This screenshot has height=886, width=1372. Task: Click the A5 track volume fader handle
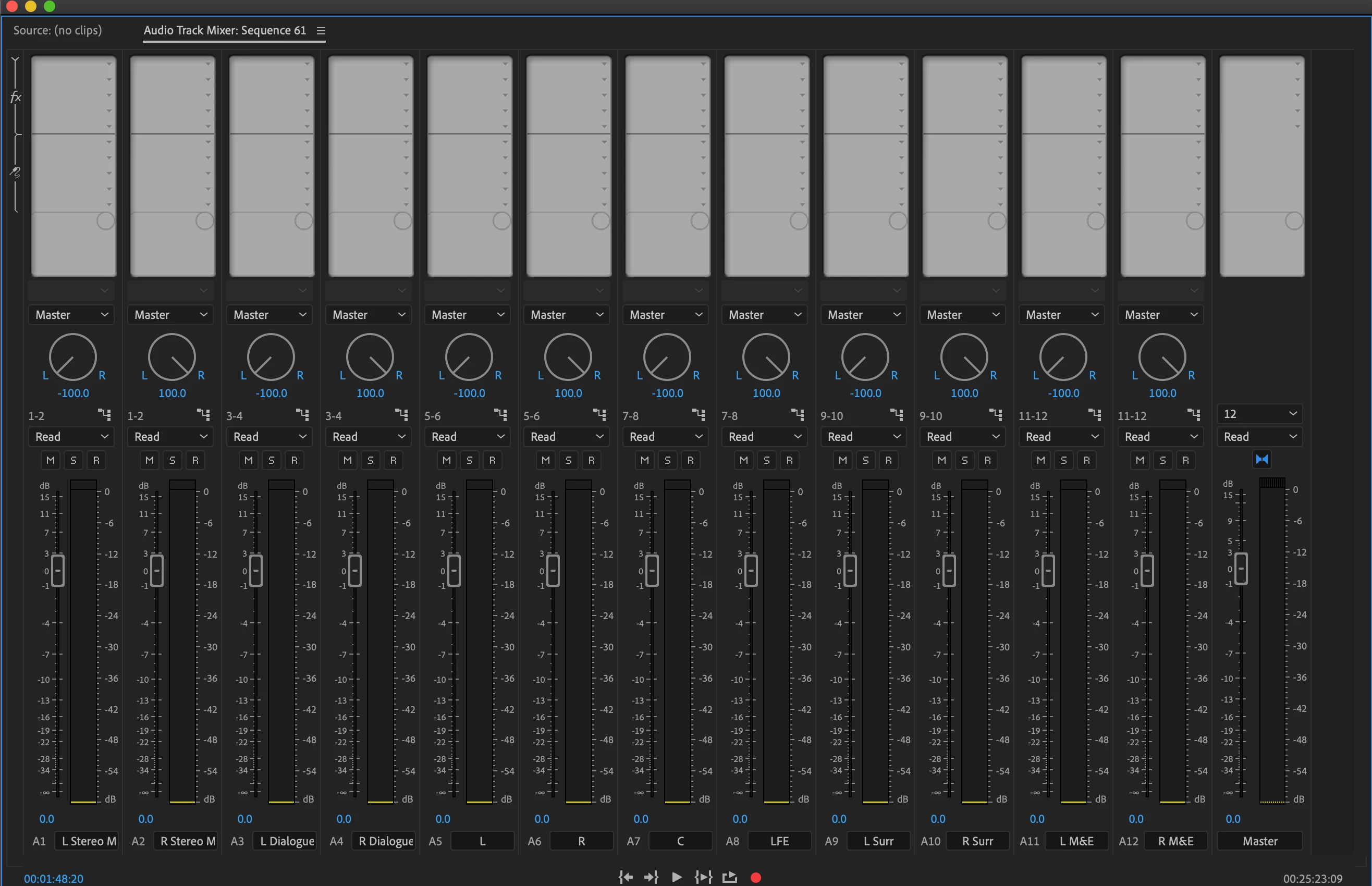pos(454,570)
